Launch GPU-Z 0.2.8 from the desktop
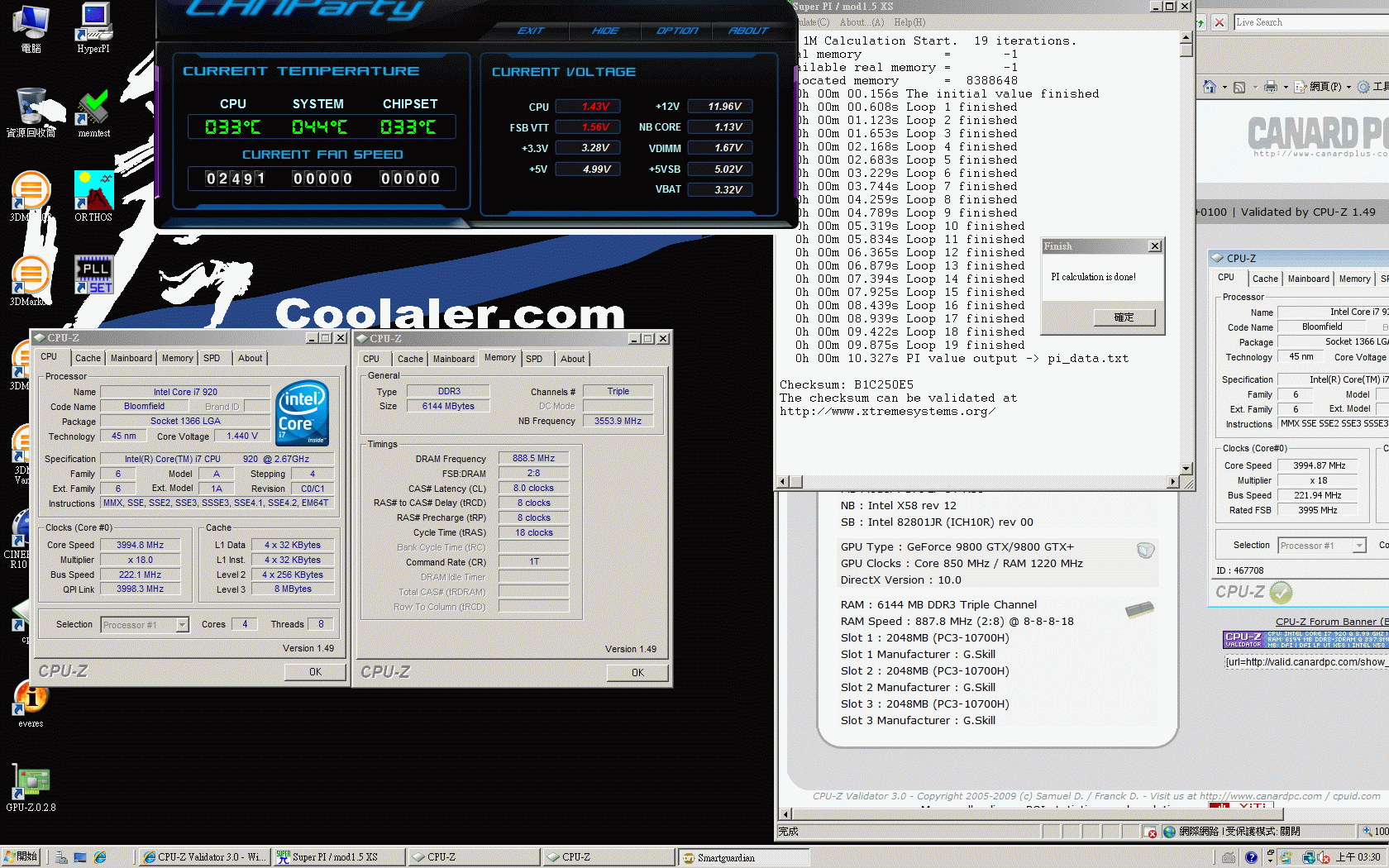Screen dimensions: 1389x868 [x=31, y=788]
